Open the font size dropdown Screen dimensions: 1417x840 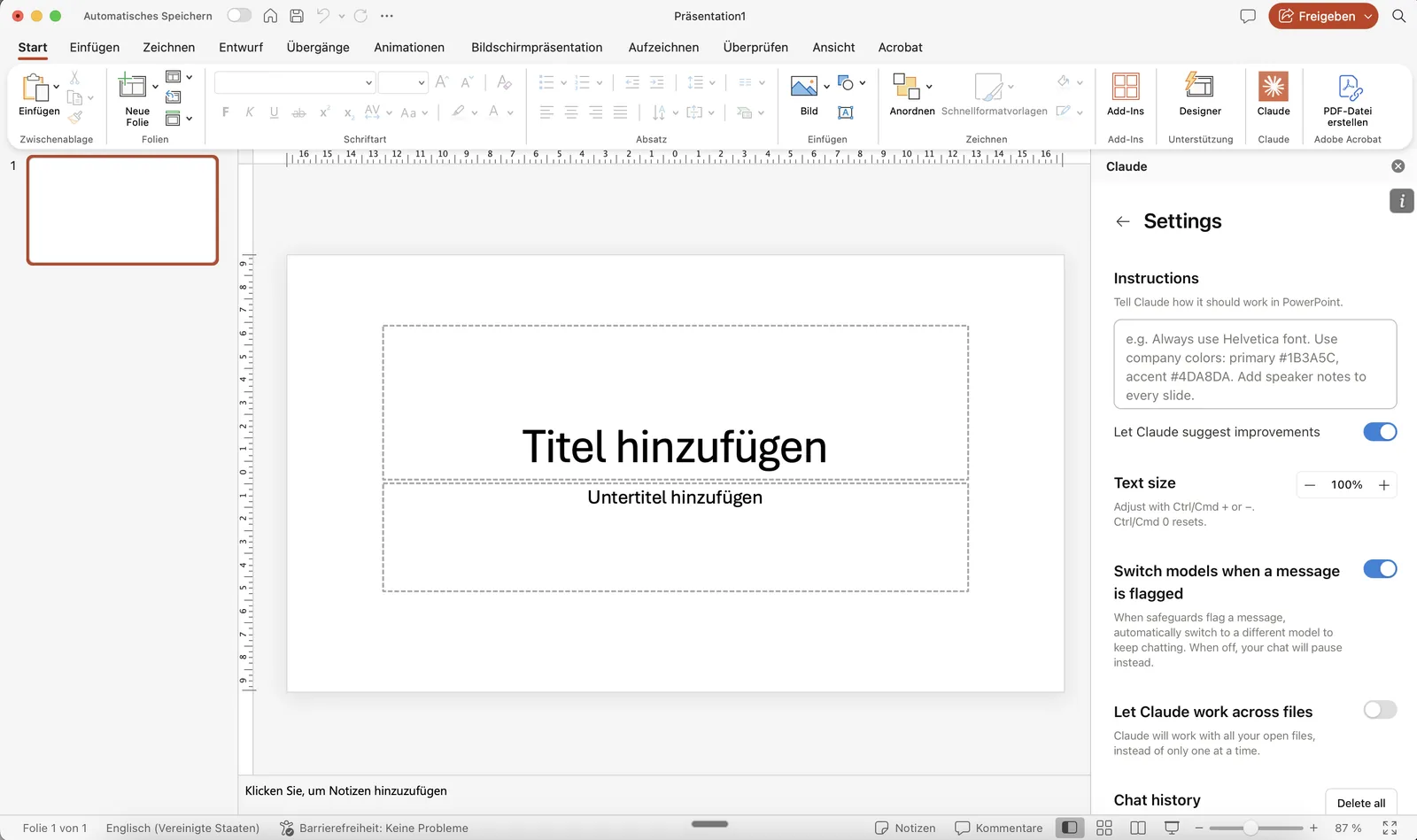(x=421, y=82)
